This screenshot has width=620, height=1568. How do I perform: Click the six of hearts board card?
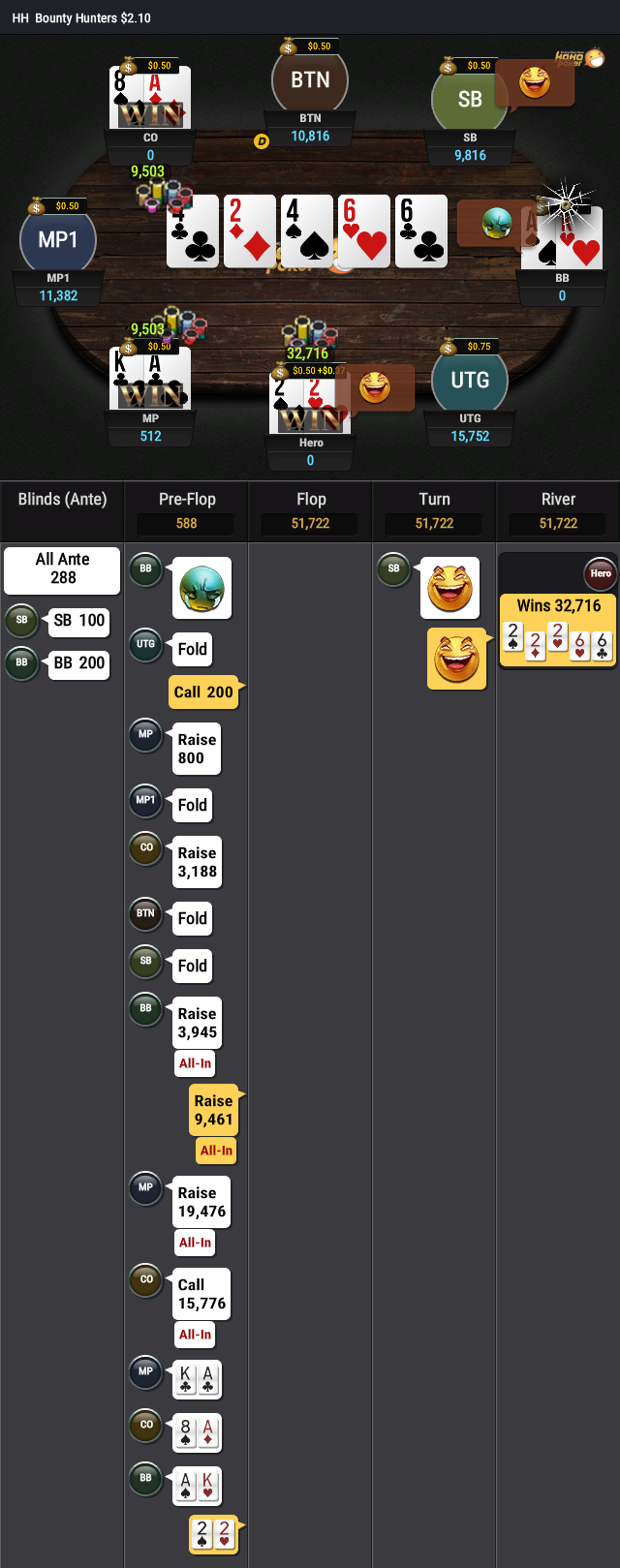(x=364, y=231)
